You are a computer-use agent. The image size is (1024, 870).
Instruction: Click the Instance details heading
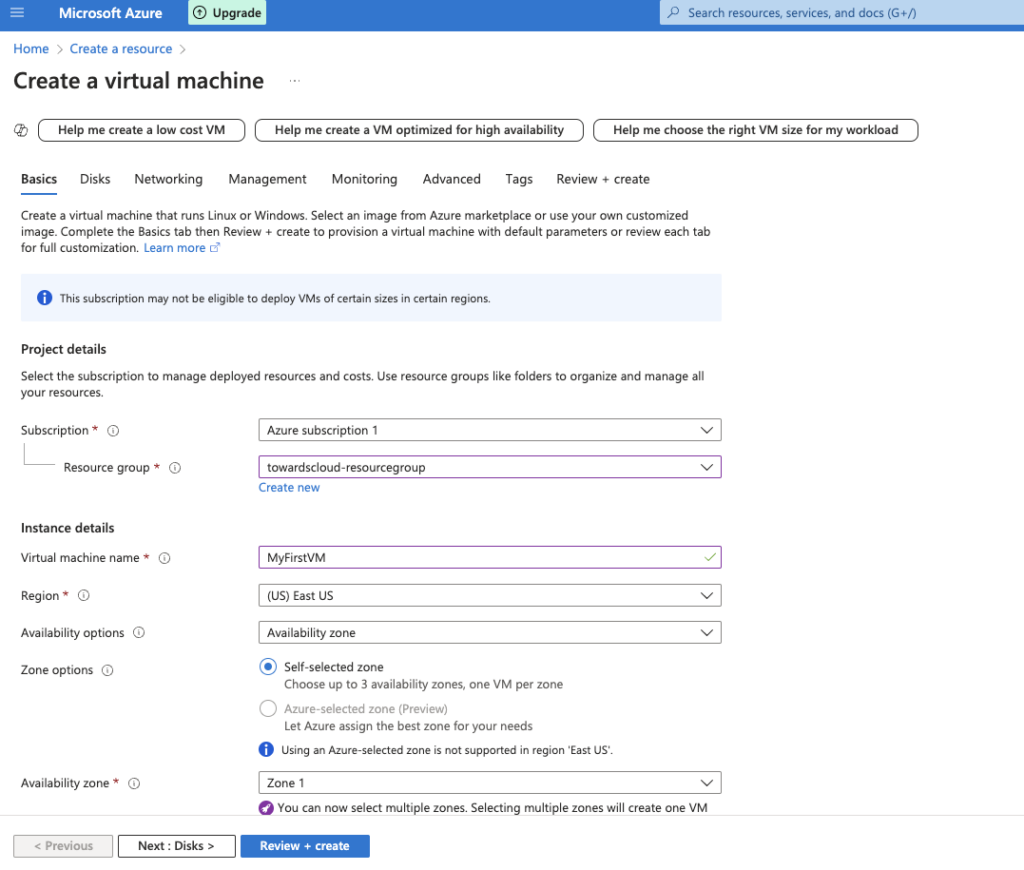67,528
